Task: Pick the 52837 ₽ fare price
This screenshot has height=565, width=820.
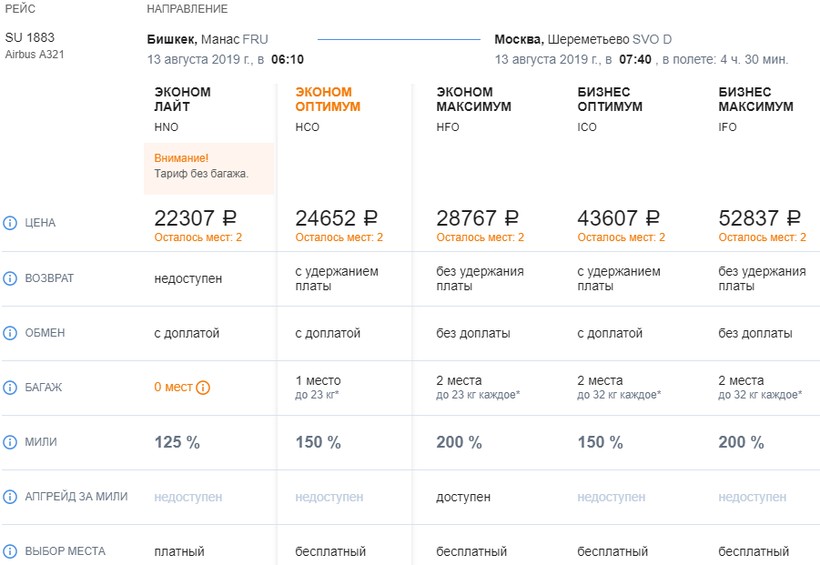Action: click(x=759, y=218)
